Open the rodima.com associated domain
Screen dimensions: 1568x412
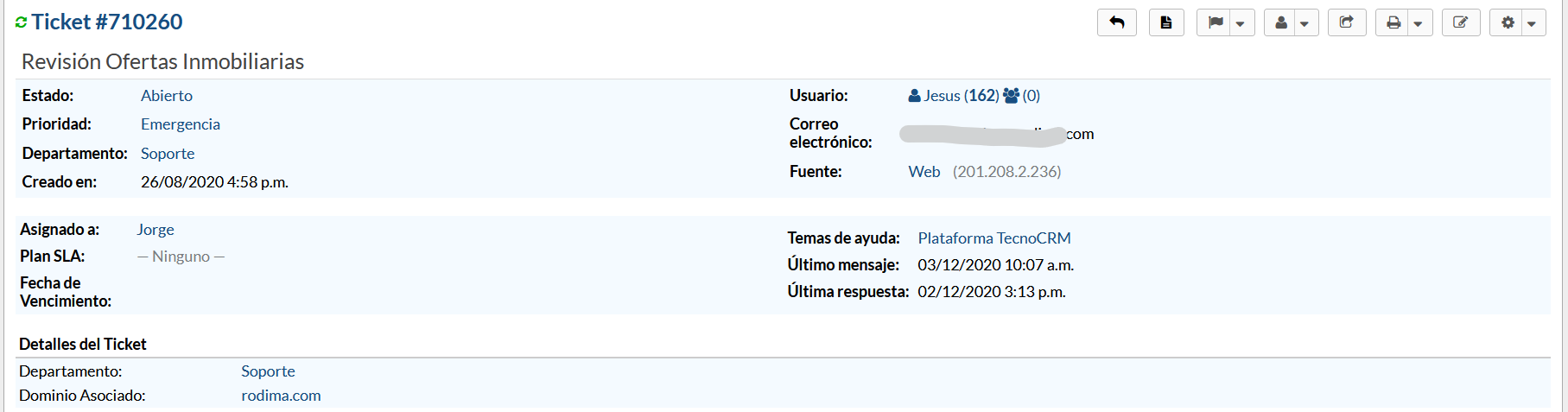281,396
